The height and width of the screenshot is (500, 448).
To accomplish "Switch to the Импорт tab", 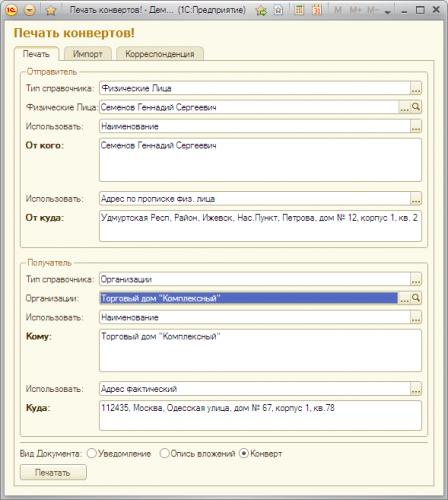I will pos(88,54).
